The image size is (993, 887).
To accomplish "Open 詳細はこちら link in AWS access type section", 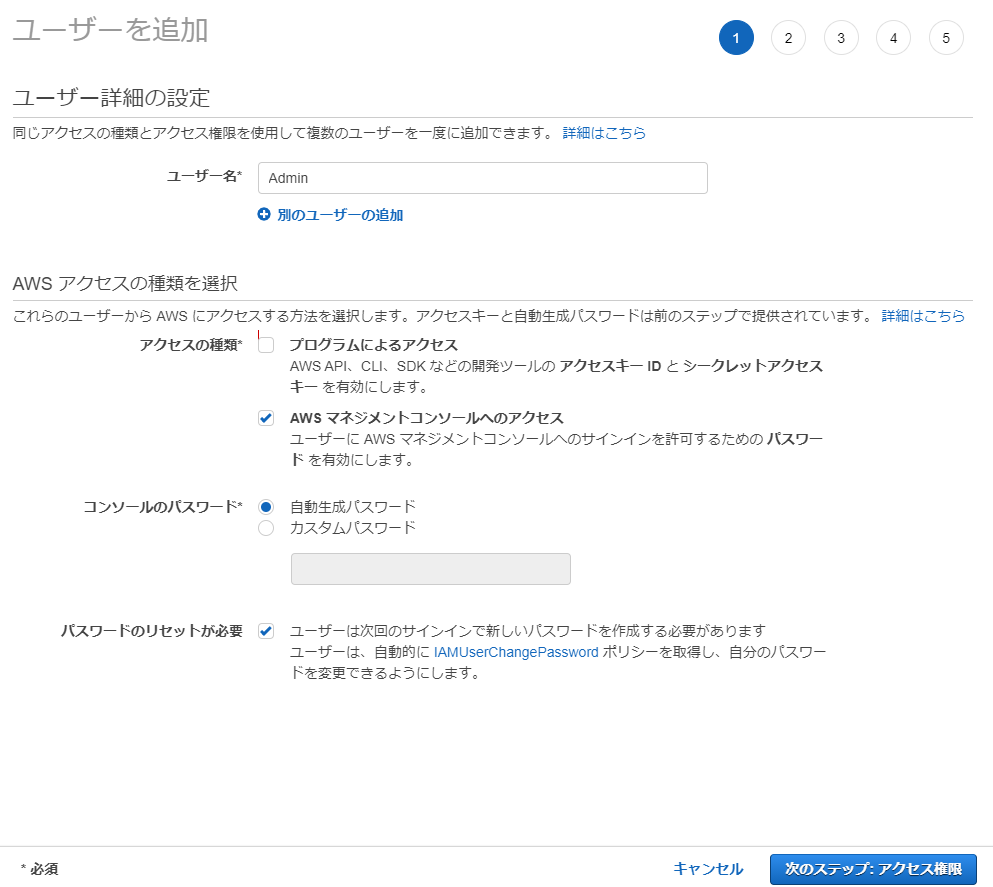I will point(923,316).
